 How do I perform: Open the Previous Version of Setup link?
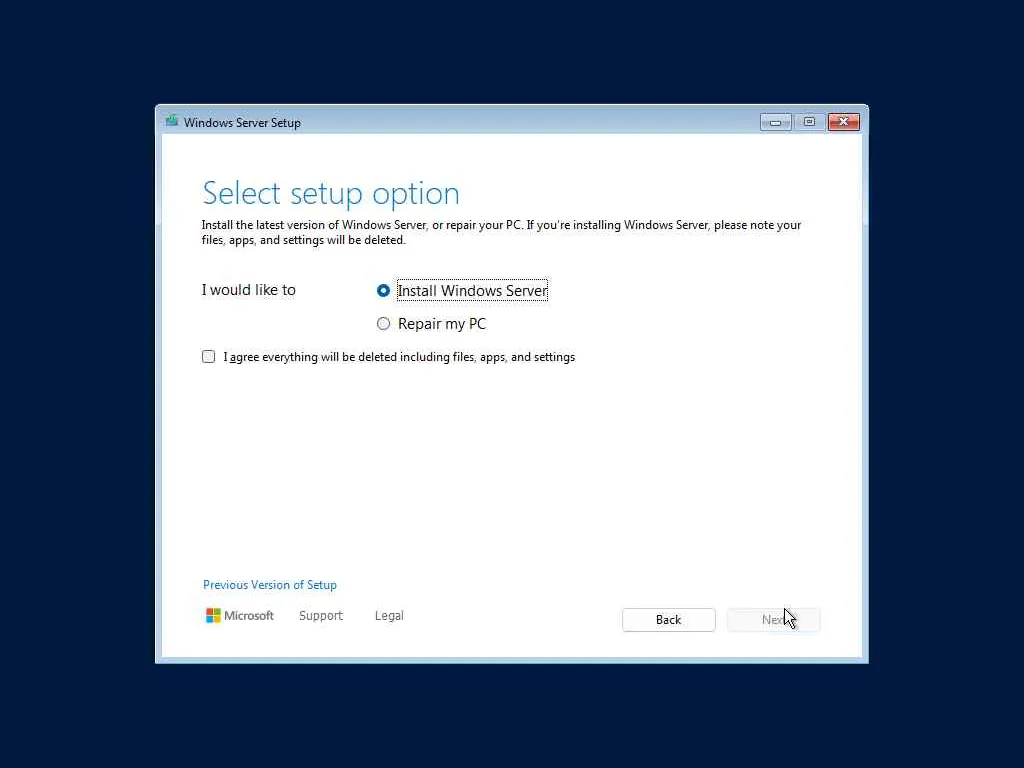[x=270, y=585]
